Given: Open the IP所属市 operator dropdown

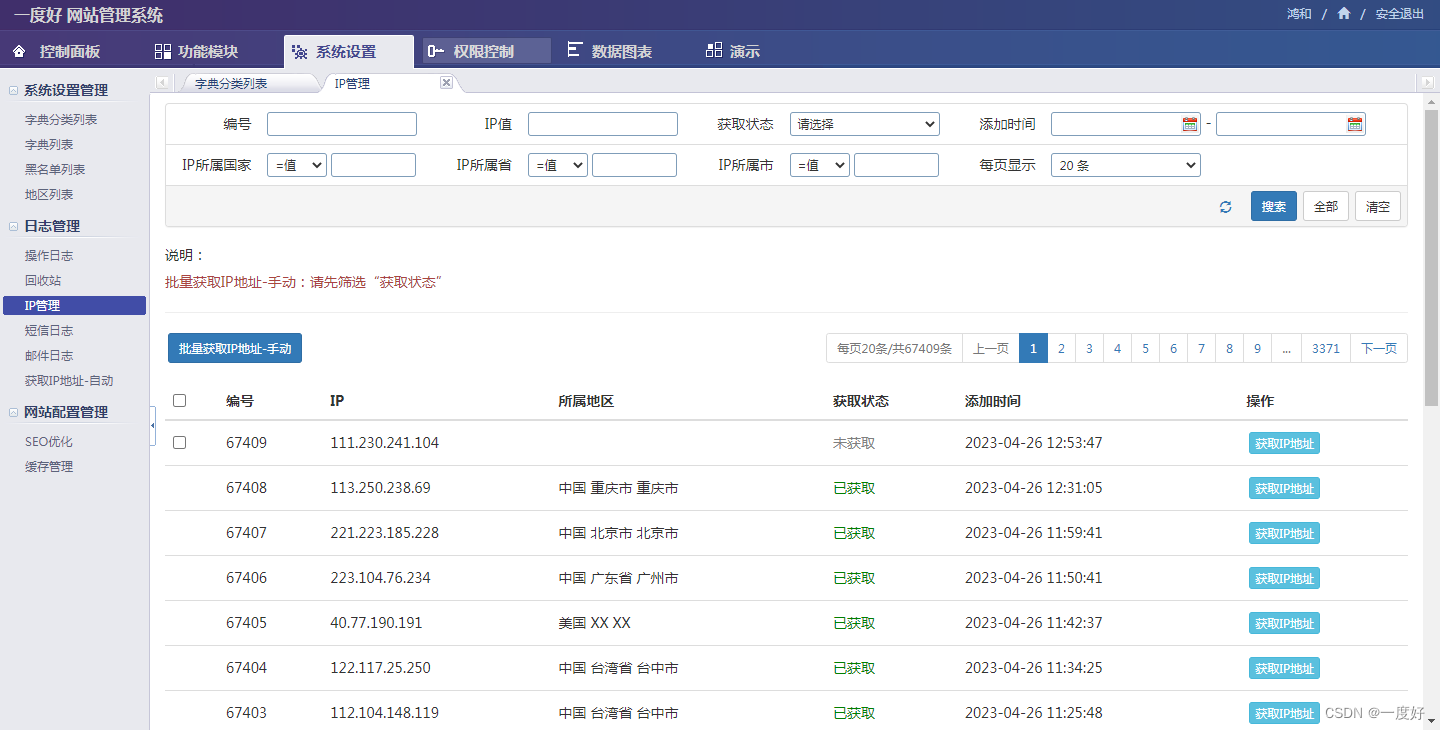Looking at the screenshot, I should coord(820,165).
